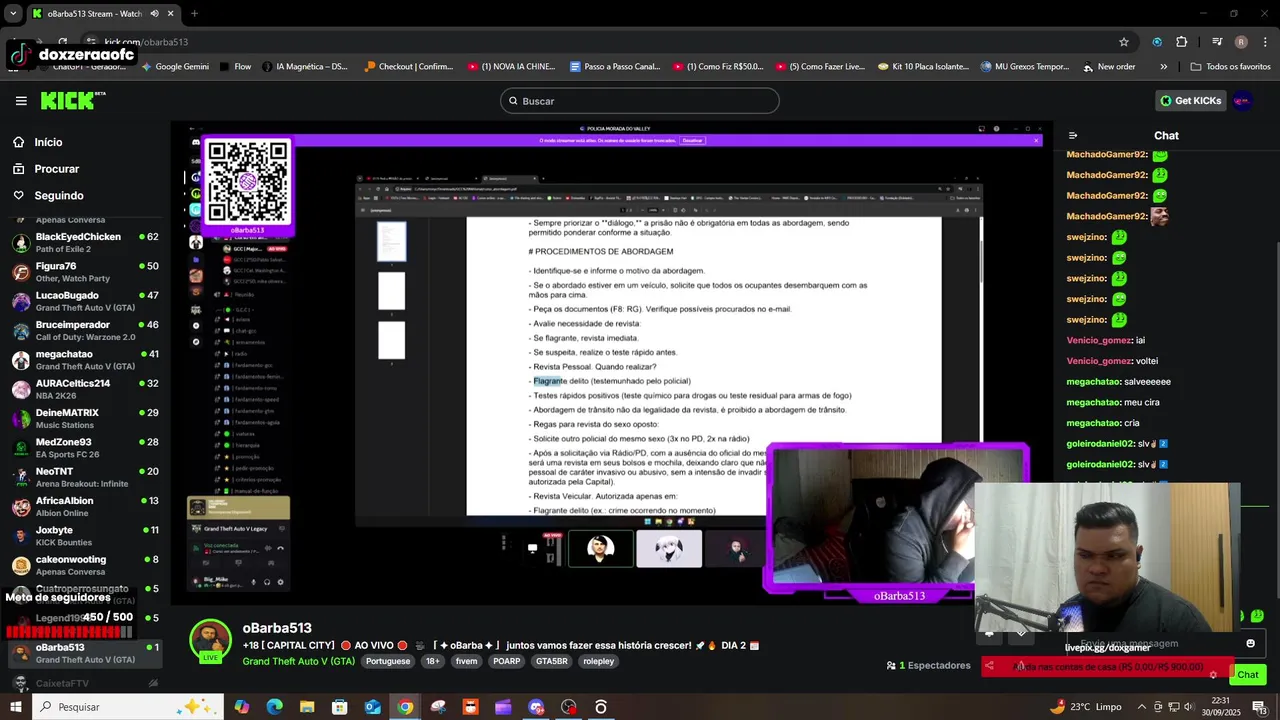Image resolution: width=1280 pixels, height=720 pixels.
Task: Open the taskbar clock and date
Action: [1221, 707]
